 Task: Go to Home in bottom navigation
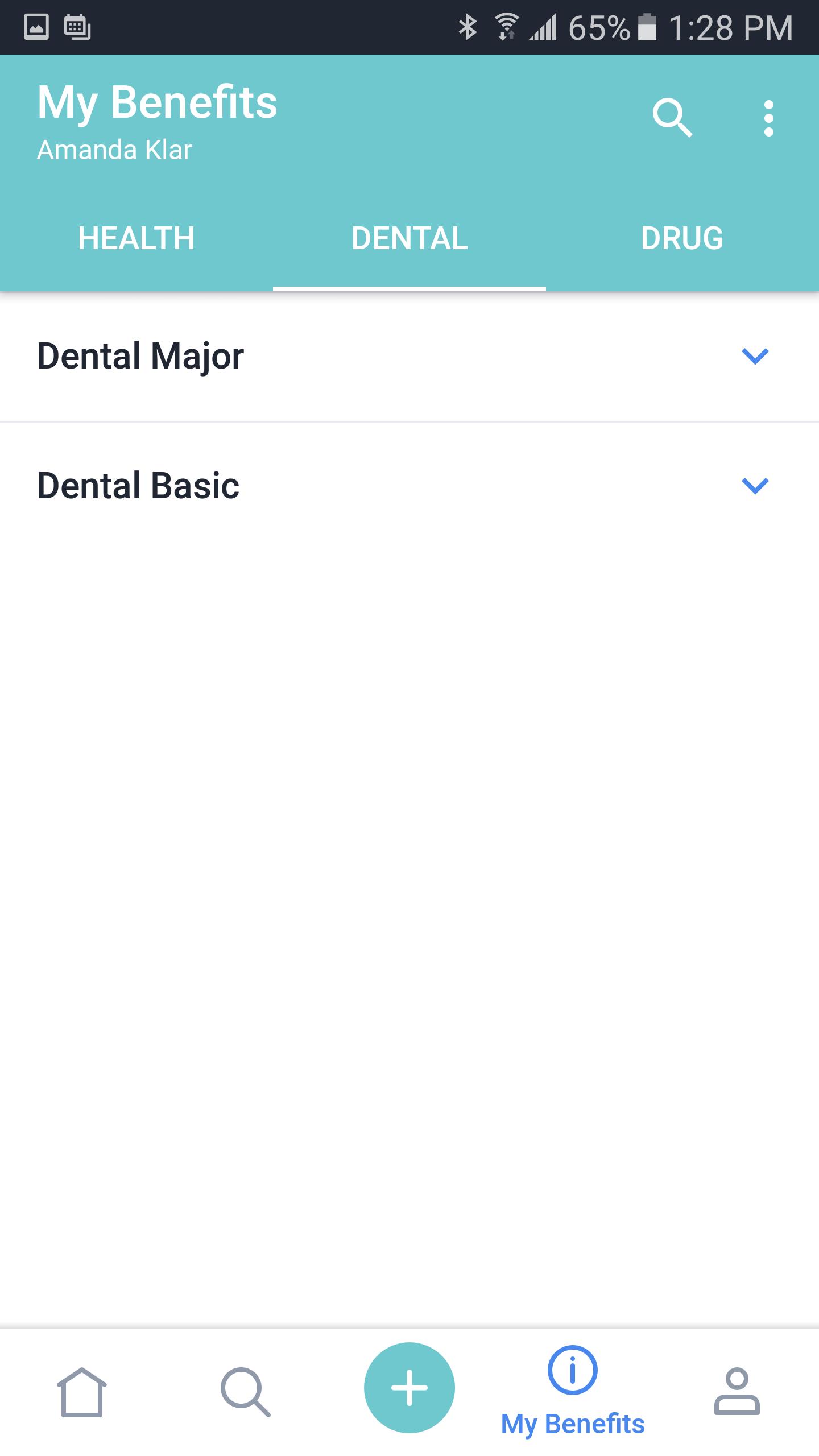pyautogui.click(x=82, y=1392)
